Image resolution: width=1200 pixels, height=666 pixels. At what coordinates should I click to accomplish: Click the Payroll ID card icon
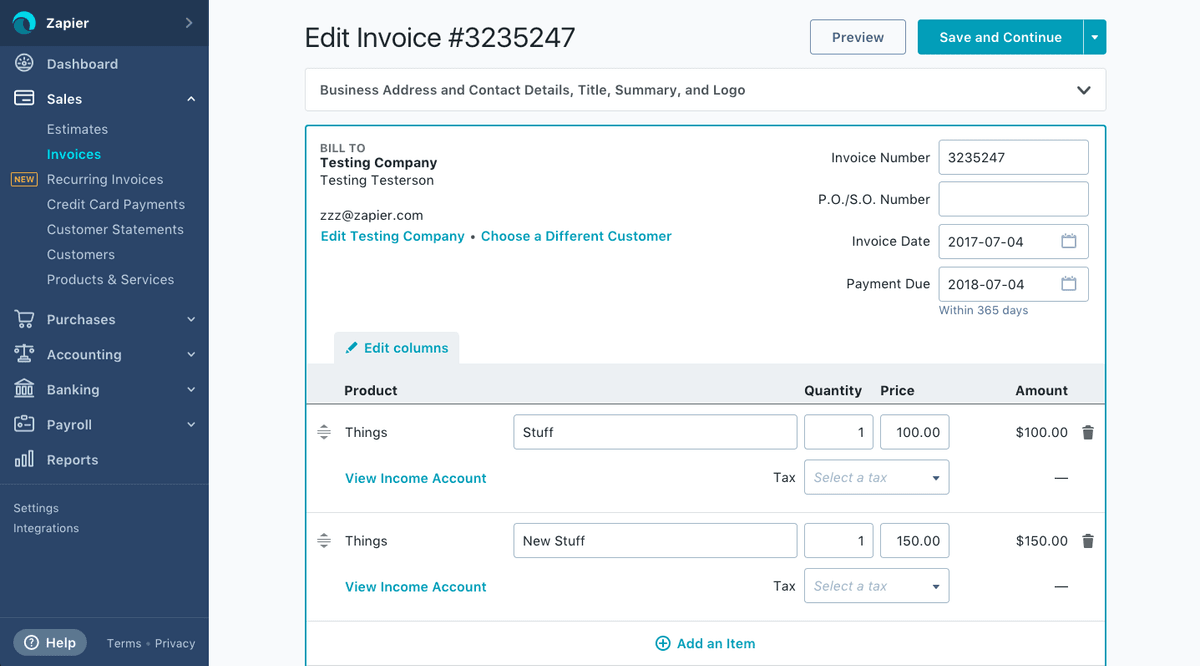(24, 424)
